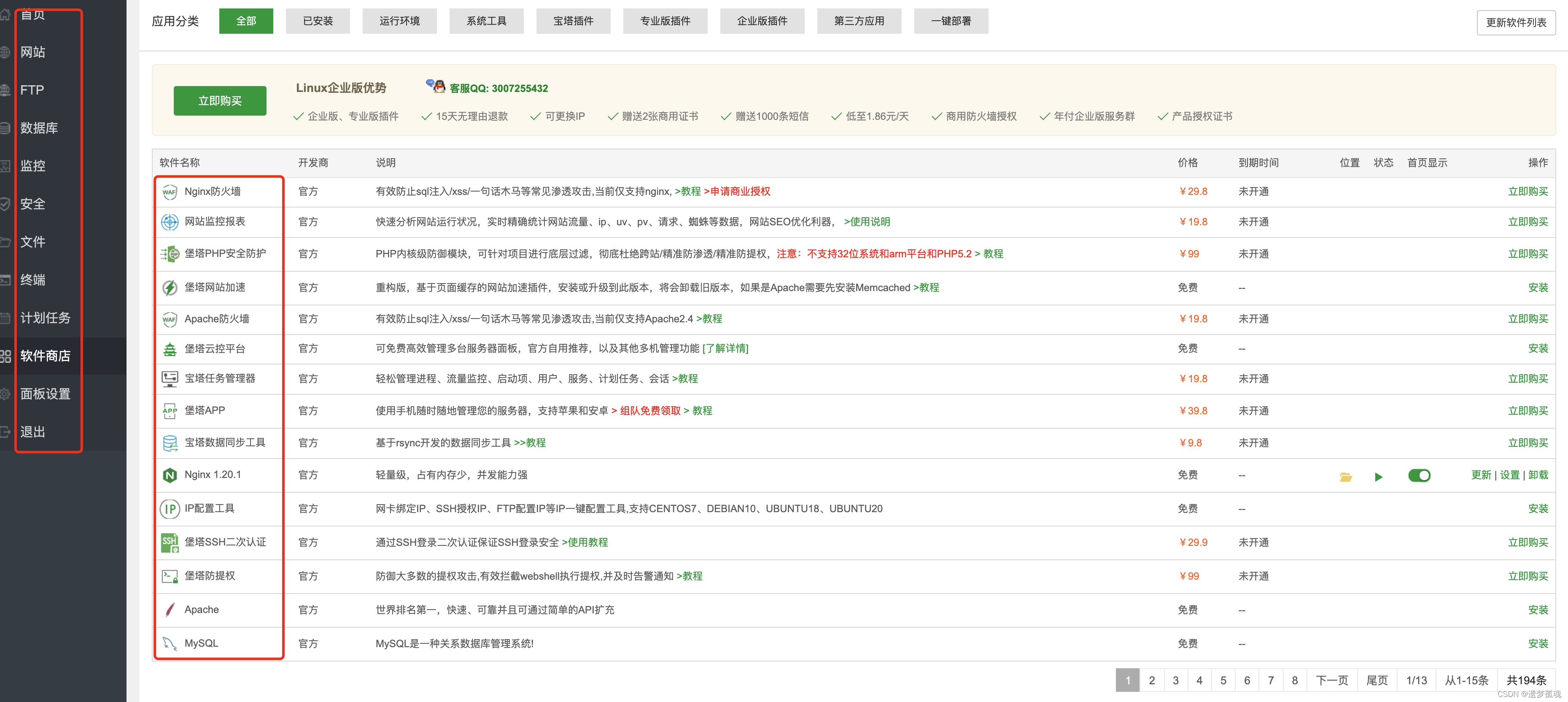Click 立即购买 in the Nginx防火墙 row
Screen dimensions: 1568x702
pyautogui.click(x=1527, y=192)
